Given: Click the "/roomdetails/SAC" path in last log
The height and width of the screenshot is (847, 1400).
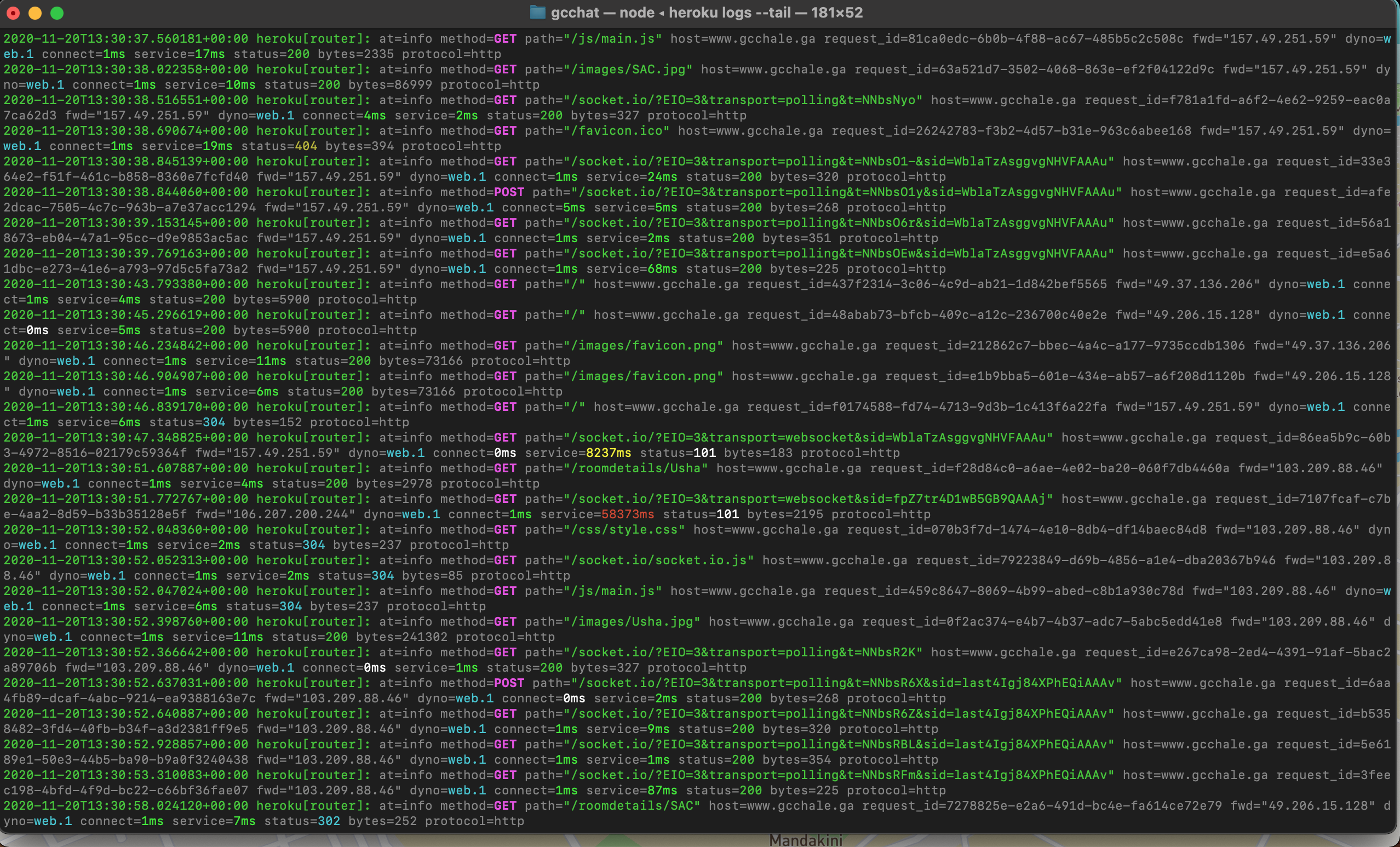Looking at the screenshot, I should pos(632,805).
